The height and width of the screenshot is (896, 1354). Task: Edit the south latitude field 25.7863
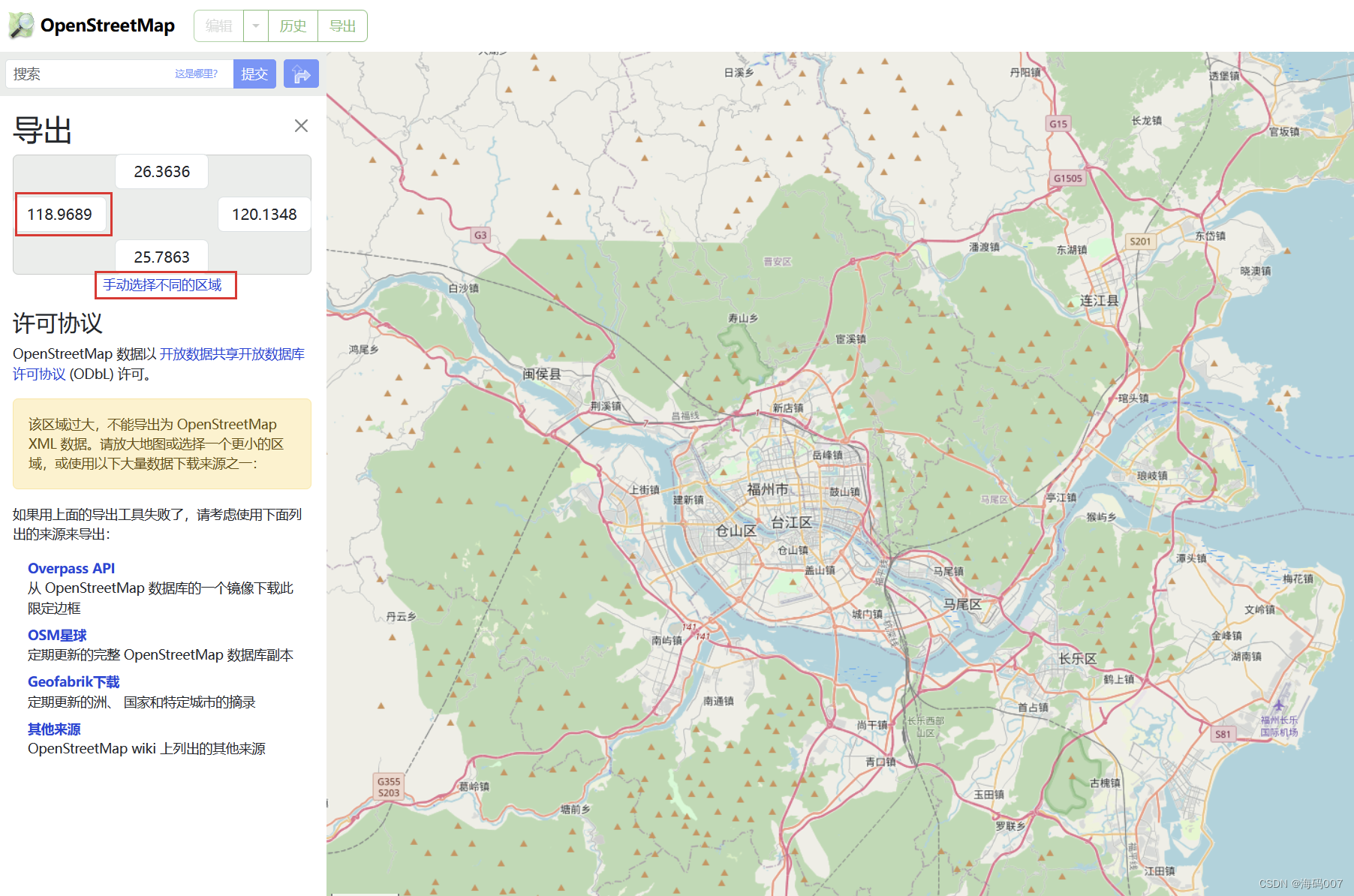[161, 257]
